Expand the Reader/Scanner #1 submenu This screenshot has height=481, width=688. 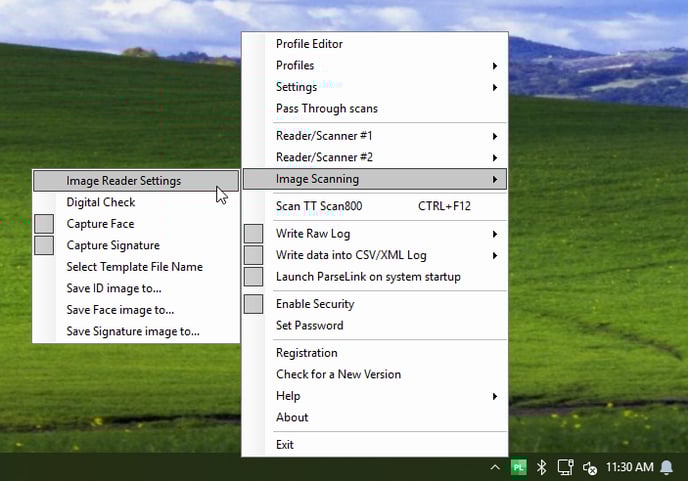pos(375,136)
